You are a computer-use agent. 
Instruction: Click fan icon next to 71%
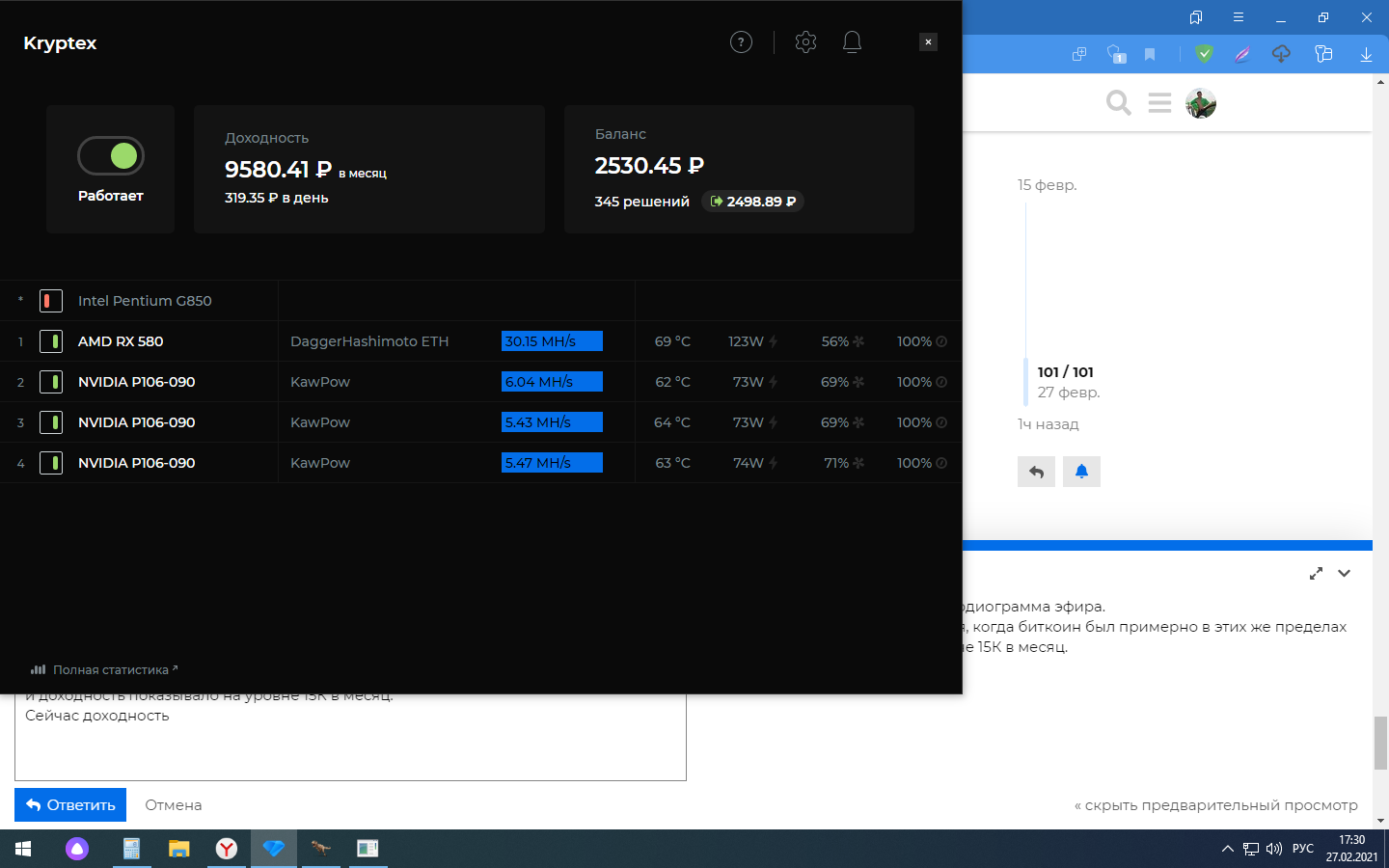click(x=858, y=463)
